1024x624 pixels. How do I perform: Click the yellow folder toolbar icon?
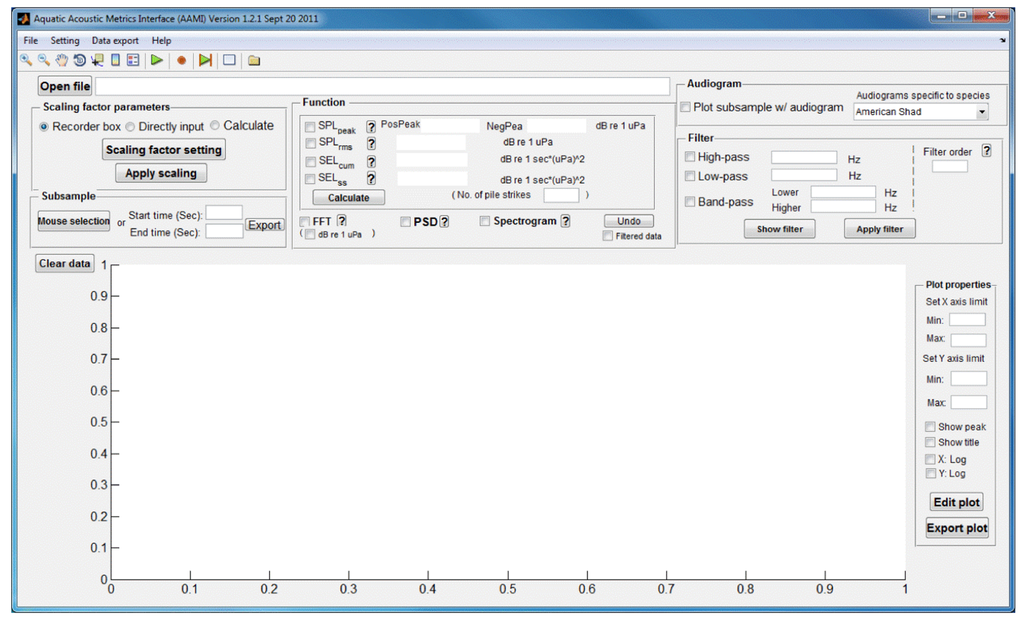(254, 60)
